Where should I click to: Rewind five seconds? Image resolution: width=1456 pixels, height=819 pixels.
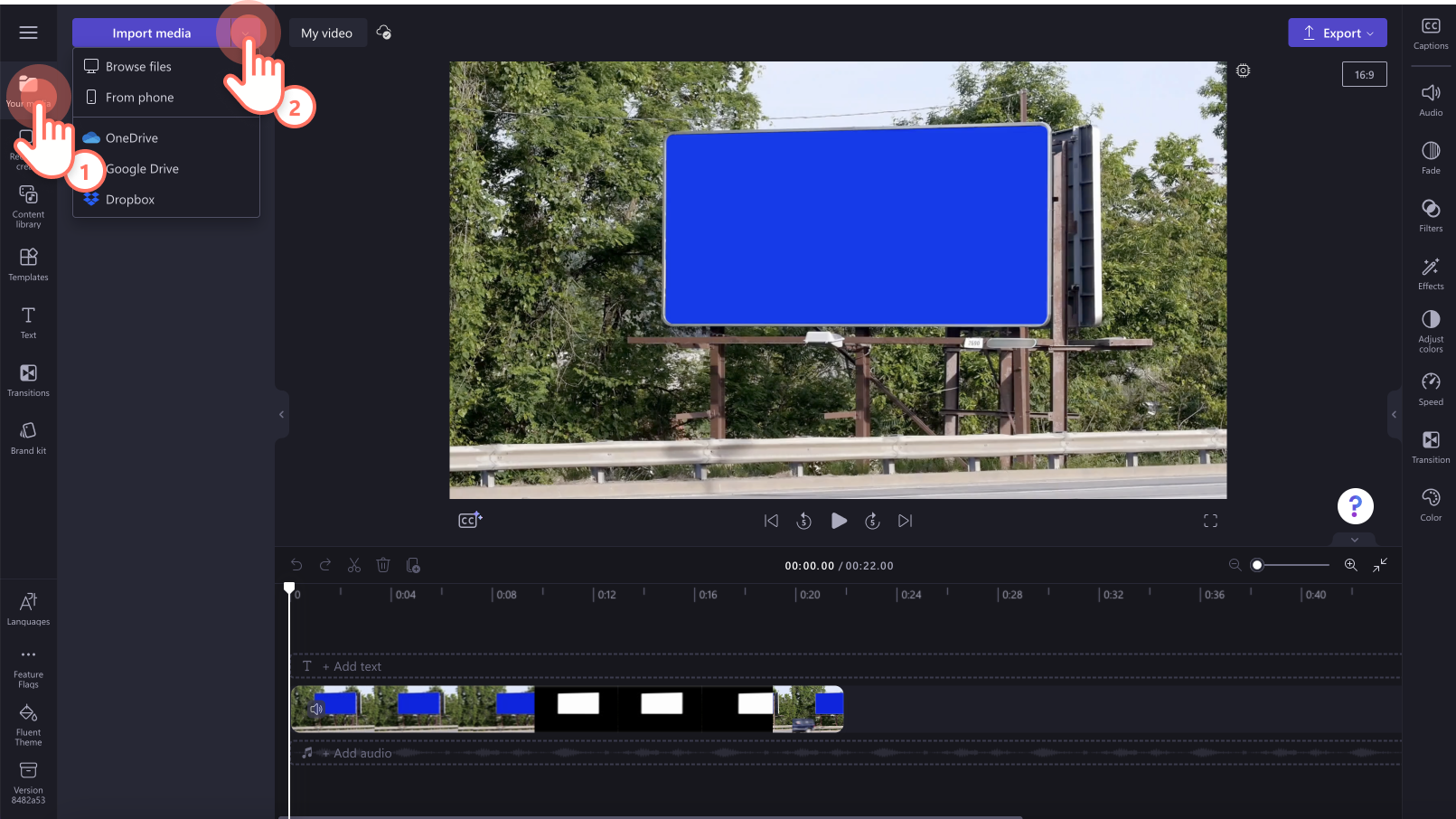(x=804, y=521)
